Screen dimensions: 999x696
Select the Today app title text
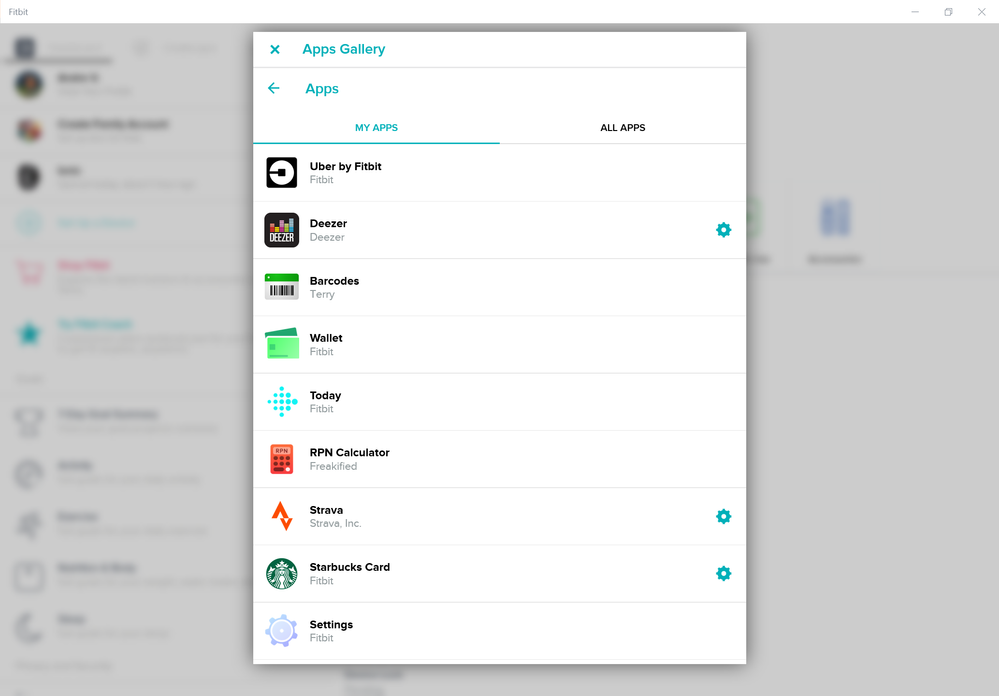325,396
